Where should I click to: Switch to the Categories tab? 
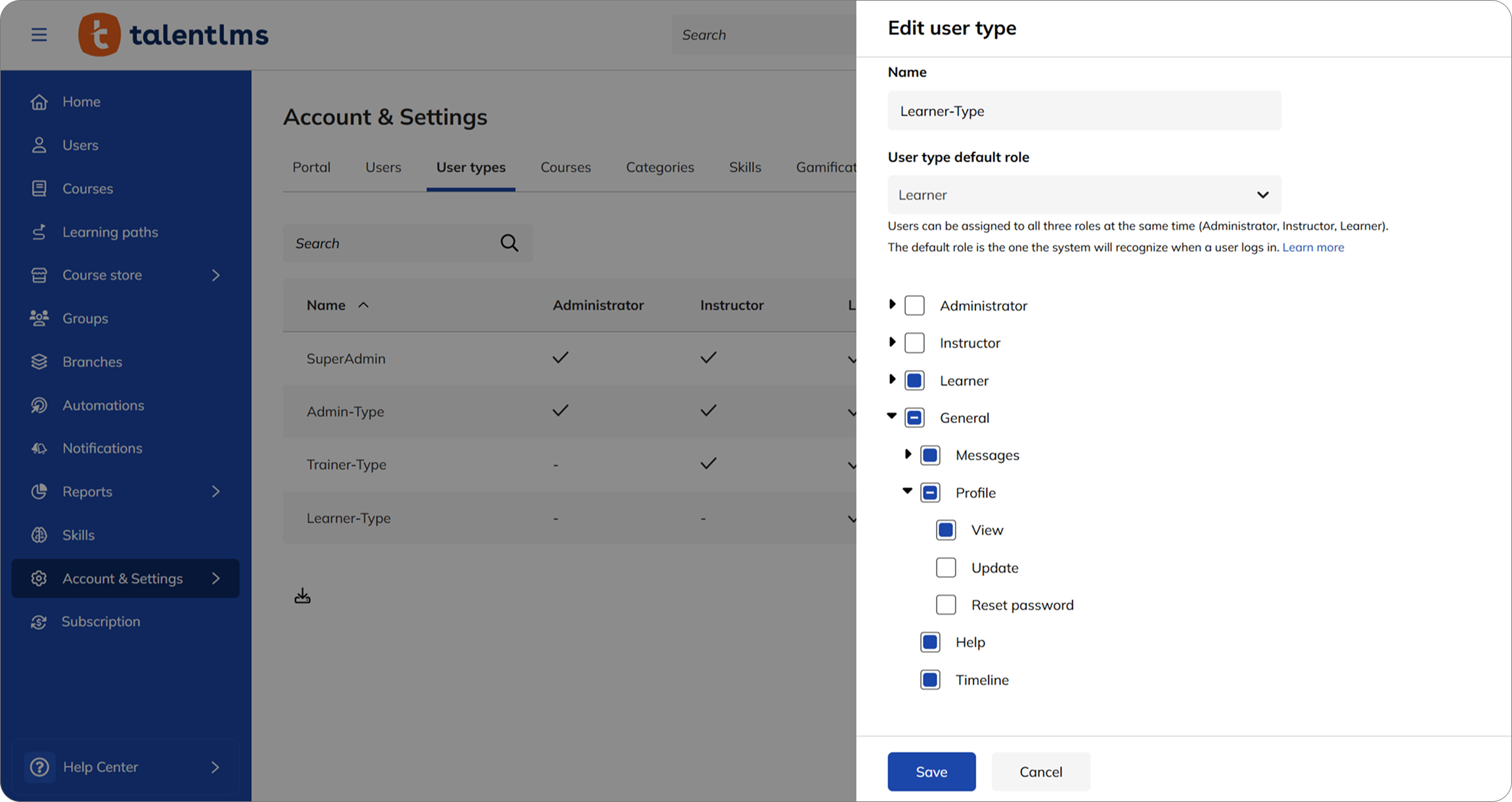(659, 167)
